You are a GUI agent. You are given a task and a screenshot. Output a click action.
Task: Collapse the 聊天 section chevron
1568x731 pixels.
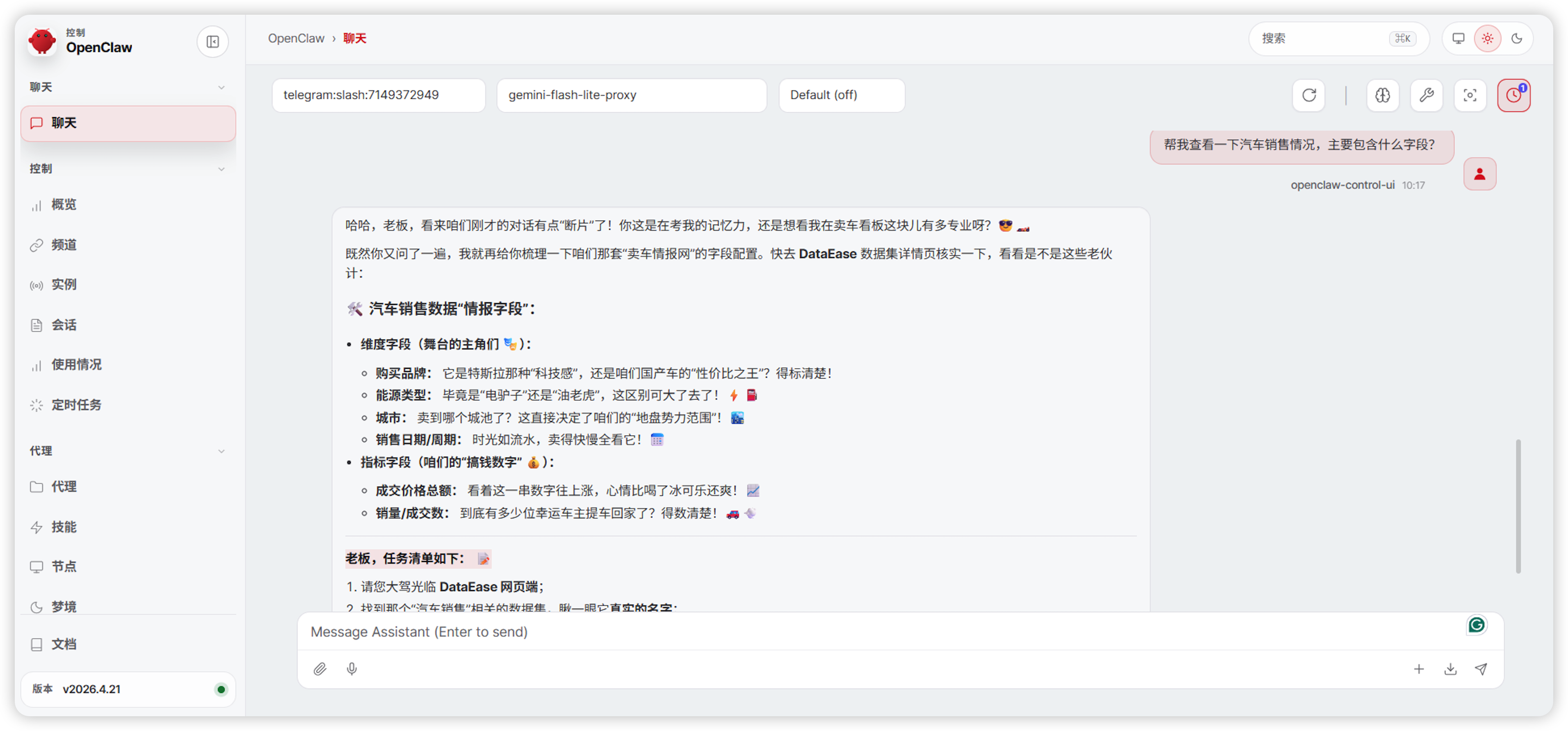tap(222, 87)
